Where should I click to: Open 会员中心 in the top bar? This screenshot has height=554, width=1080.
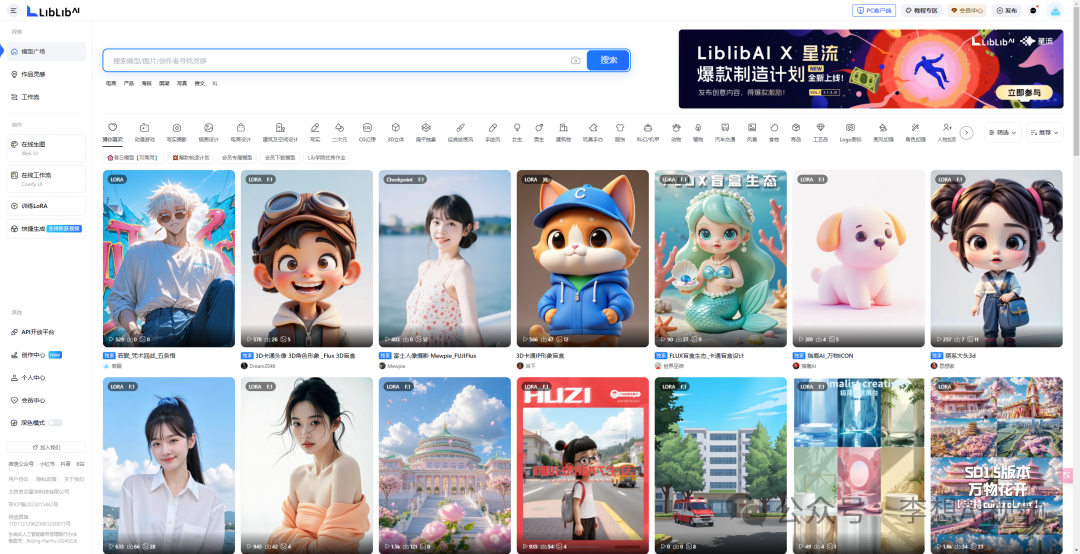967,10
